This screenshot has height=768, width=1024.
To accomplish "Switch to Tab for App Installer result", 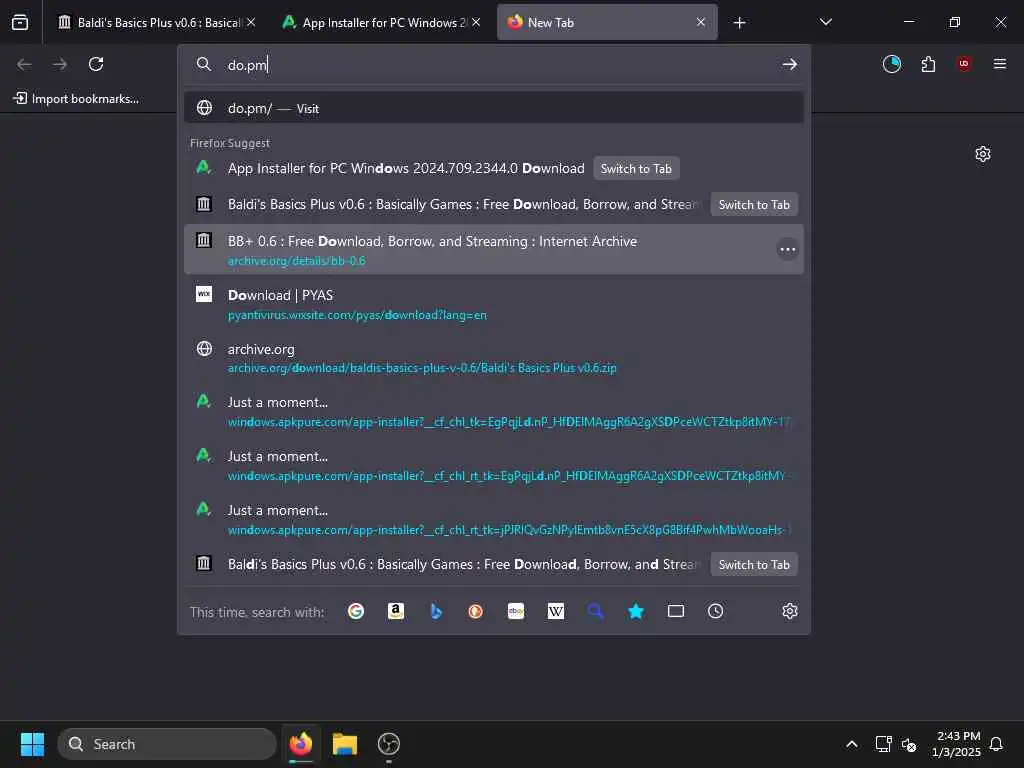I will coord(636,168).
